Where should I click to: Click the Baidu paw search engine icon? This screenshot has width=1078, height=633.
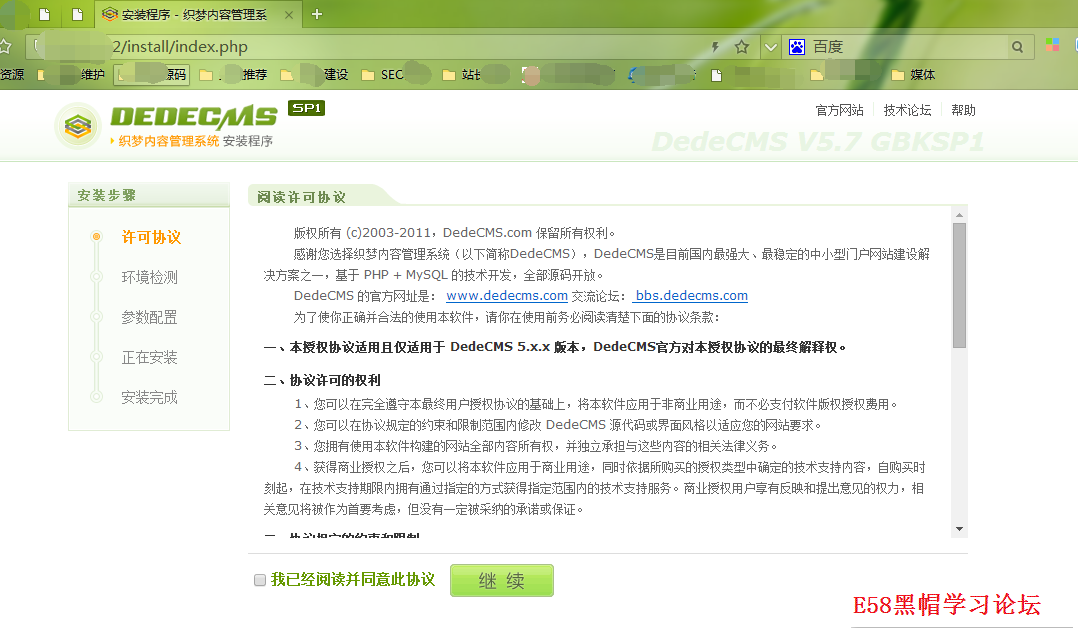797,47
